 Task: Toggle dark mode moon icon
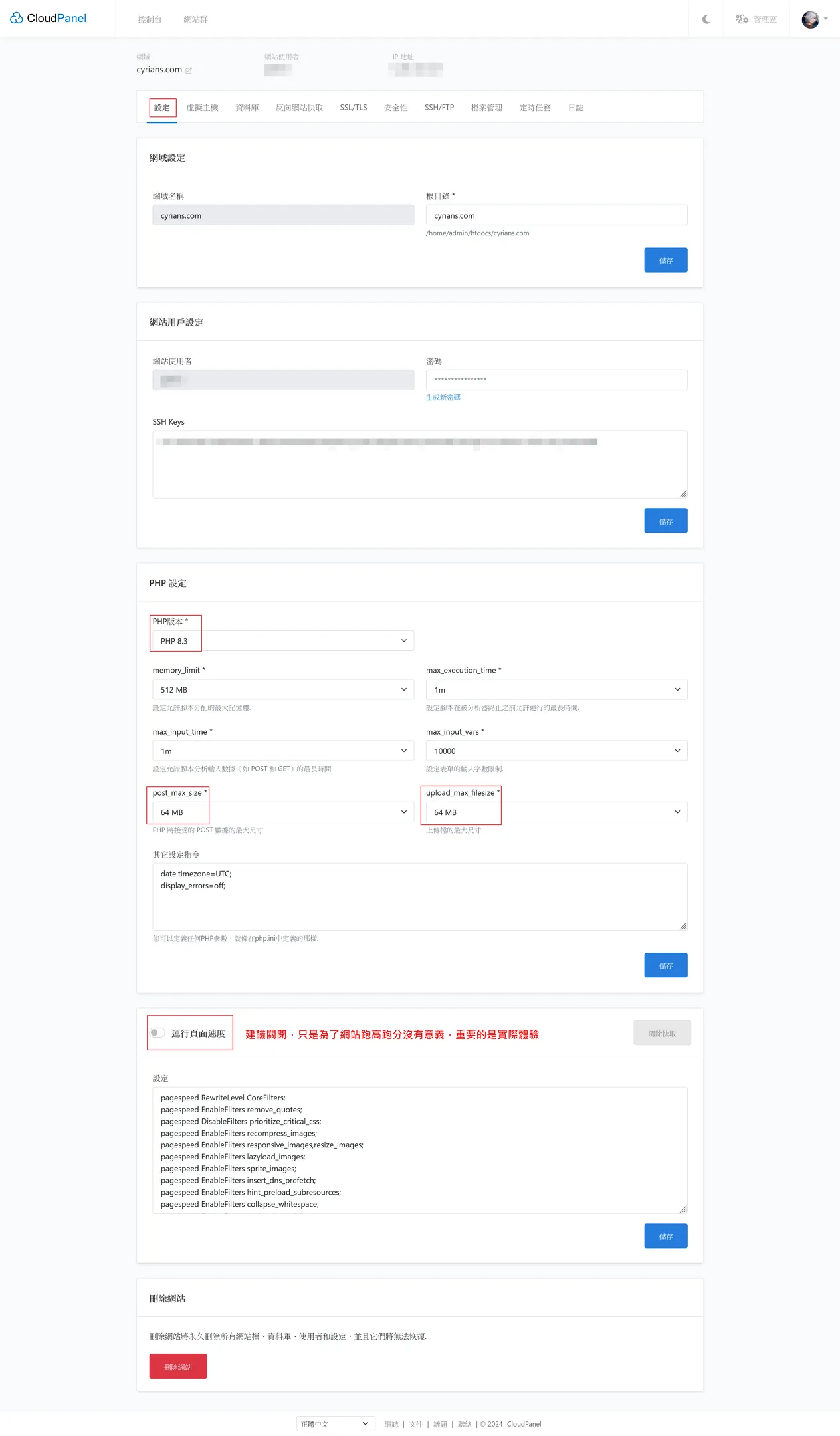tap(706, 19)
